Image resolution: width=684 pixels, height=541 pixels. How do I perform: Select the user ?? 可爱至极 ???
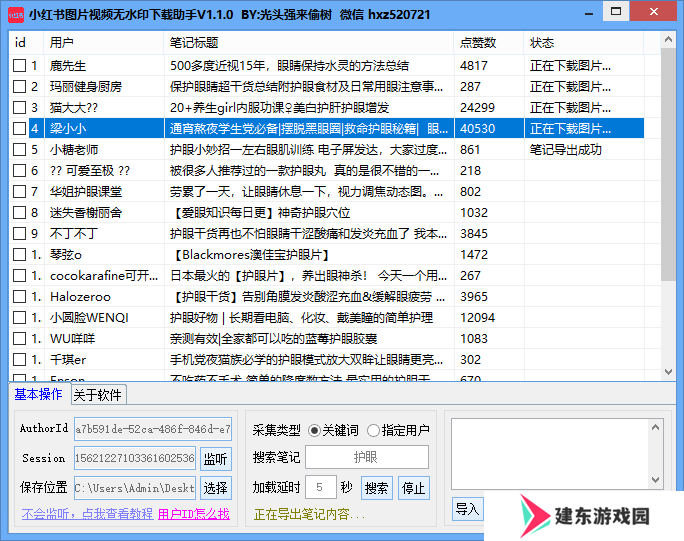90,171
